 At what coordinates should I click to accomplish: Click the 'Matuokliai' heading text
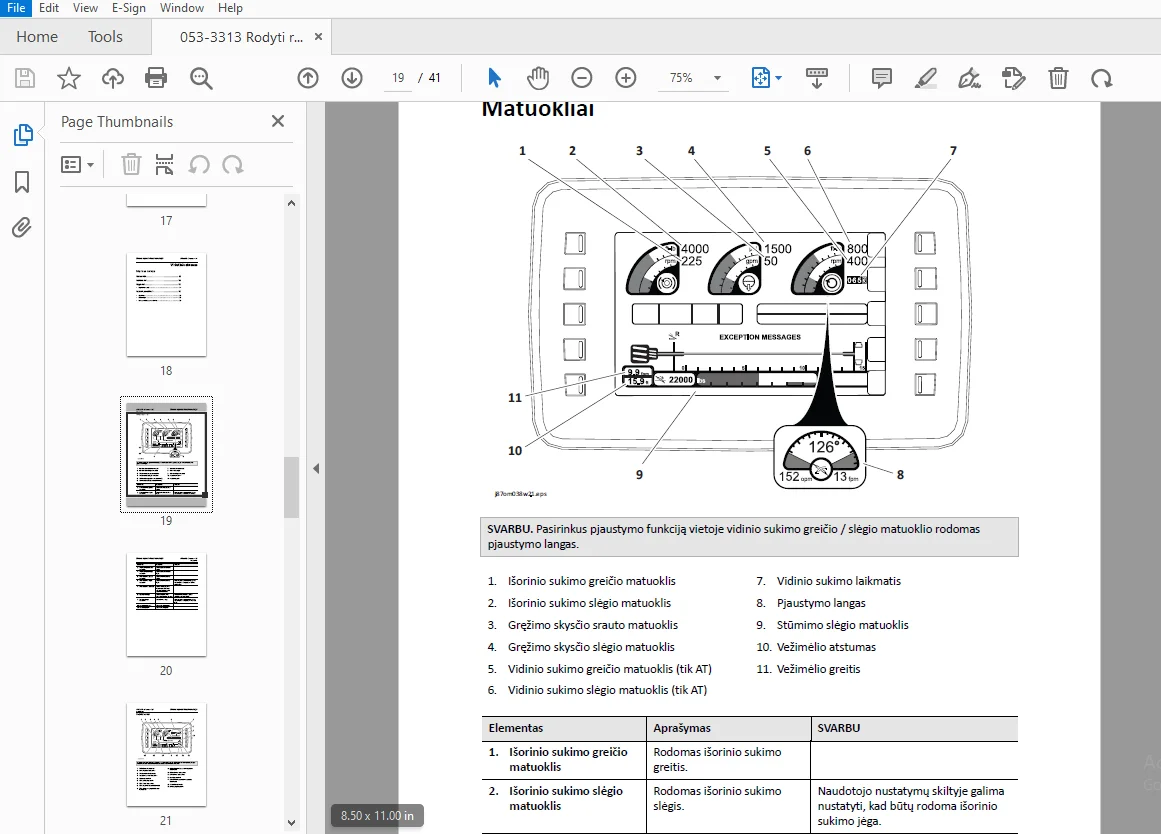538,110
